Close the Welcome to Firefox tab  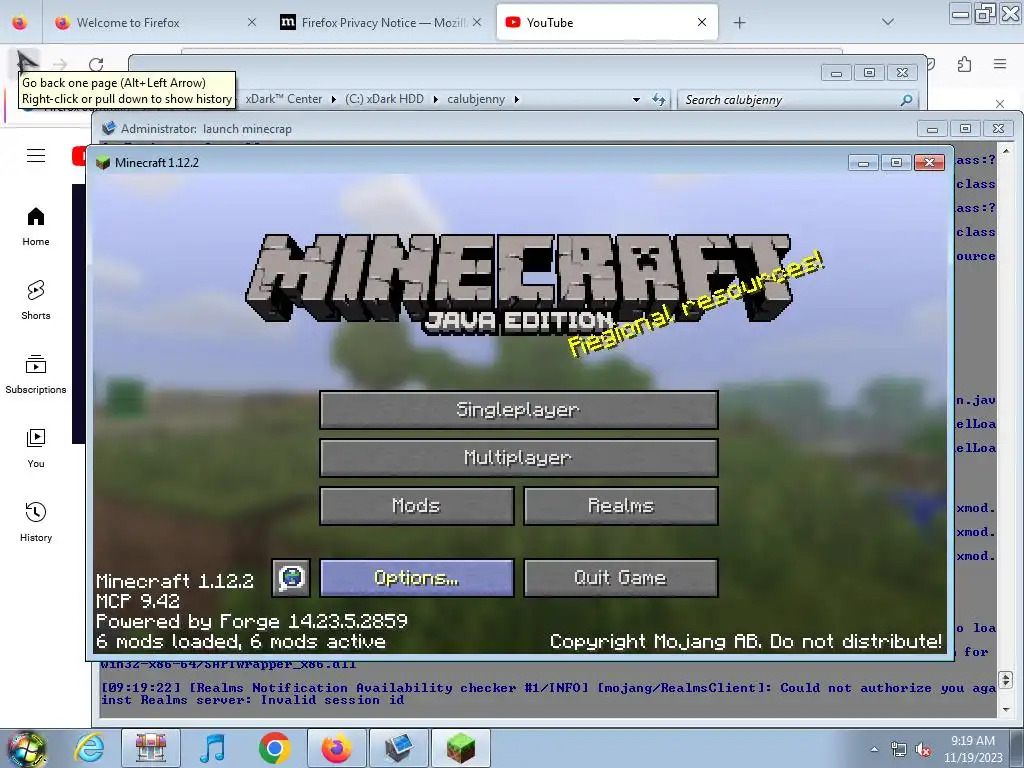(252, 22)
